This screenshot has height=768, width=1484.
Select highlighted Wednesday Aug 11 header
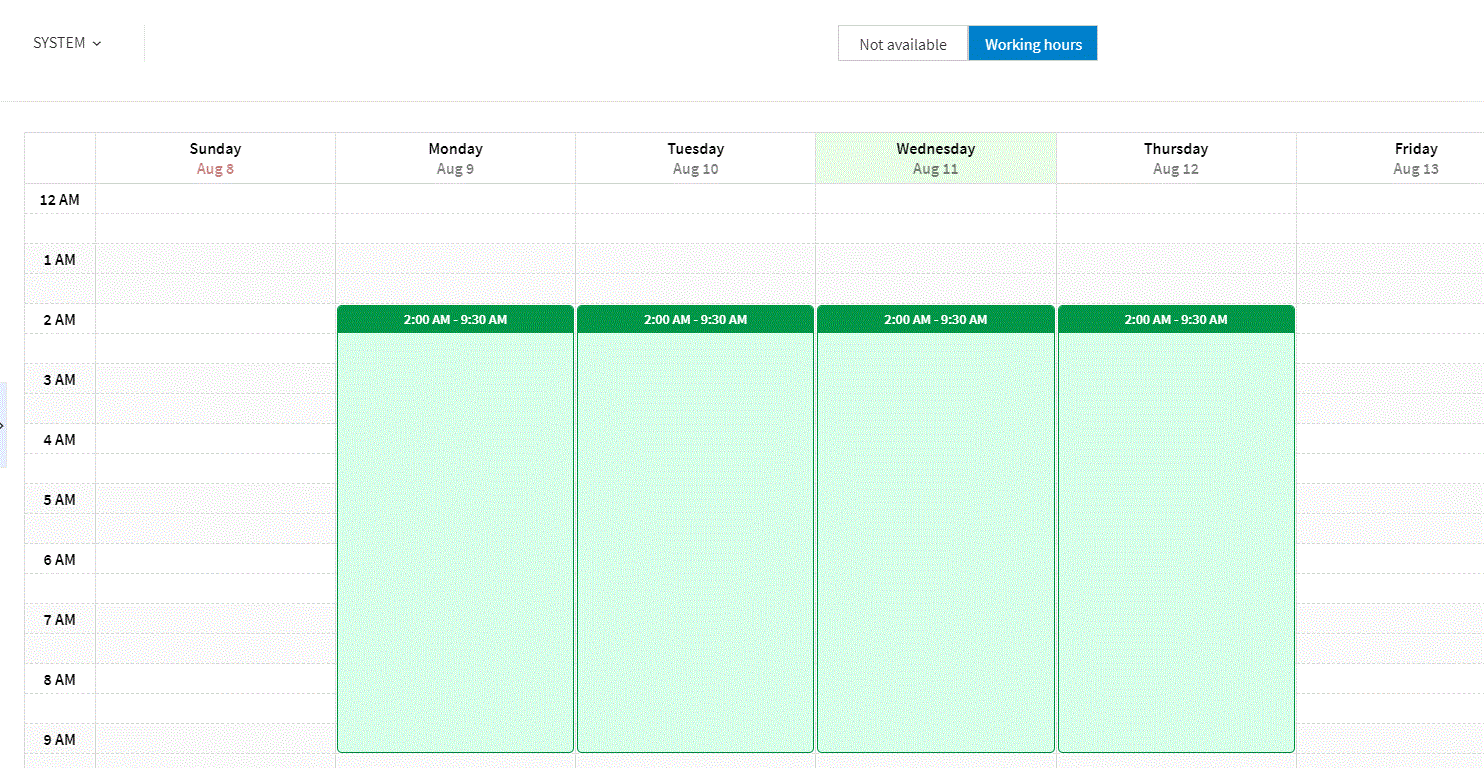tap(935, 158)
